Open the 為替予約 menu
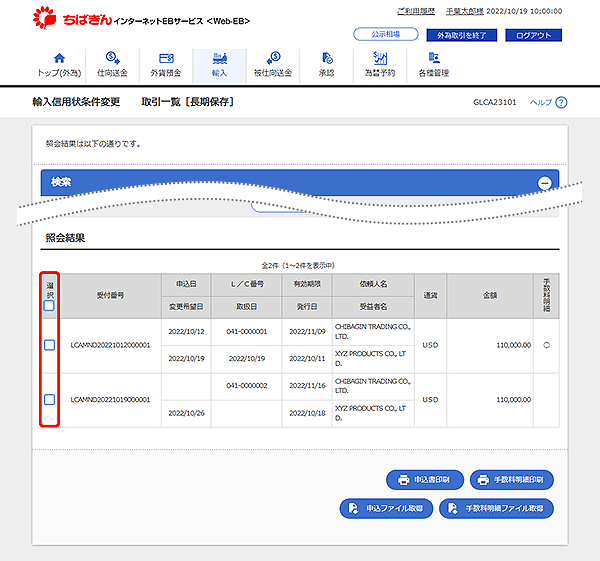 (x=380, y=65)
